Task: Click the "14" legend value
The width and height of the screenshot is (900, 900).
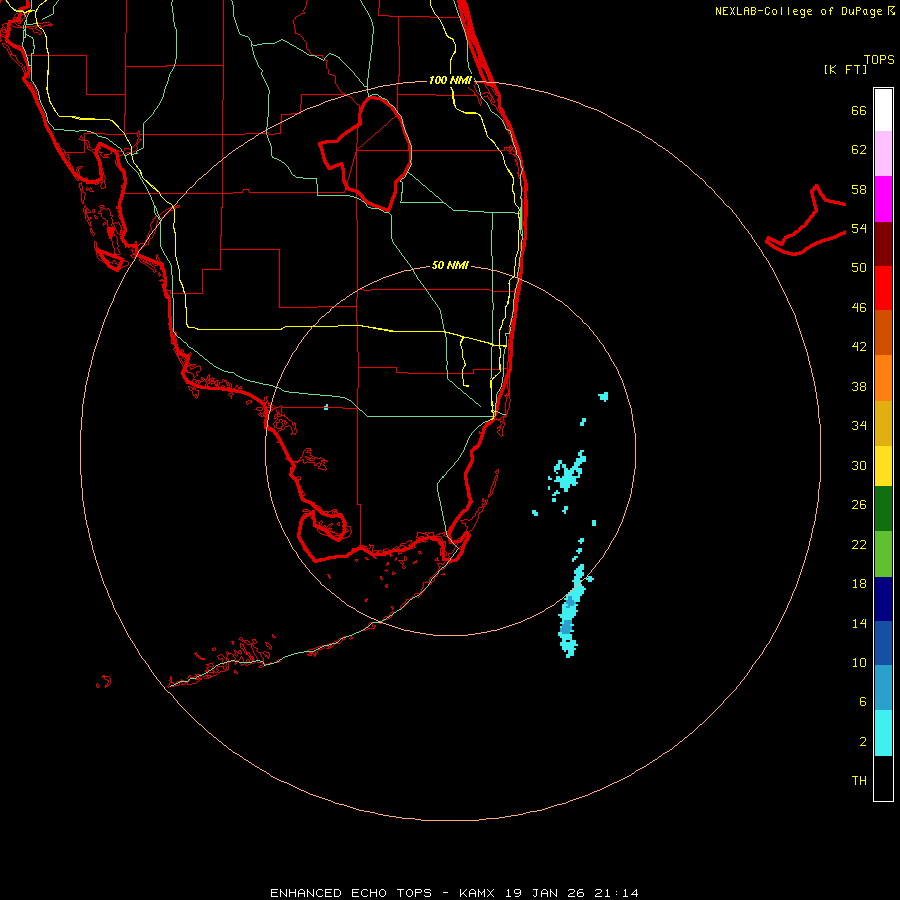Action: pyautogui.click(x=859, y=623)
